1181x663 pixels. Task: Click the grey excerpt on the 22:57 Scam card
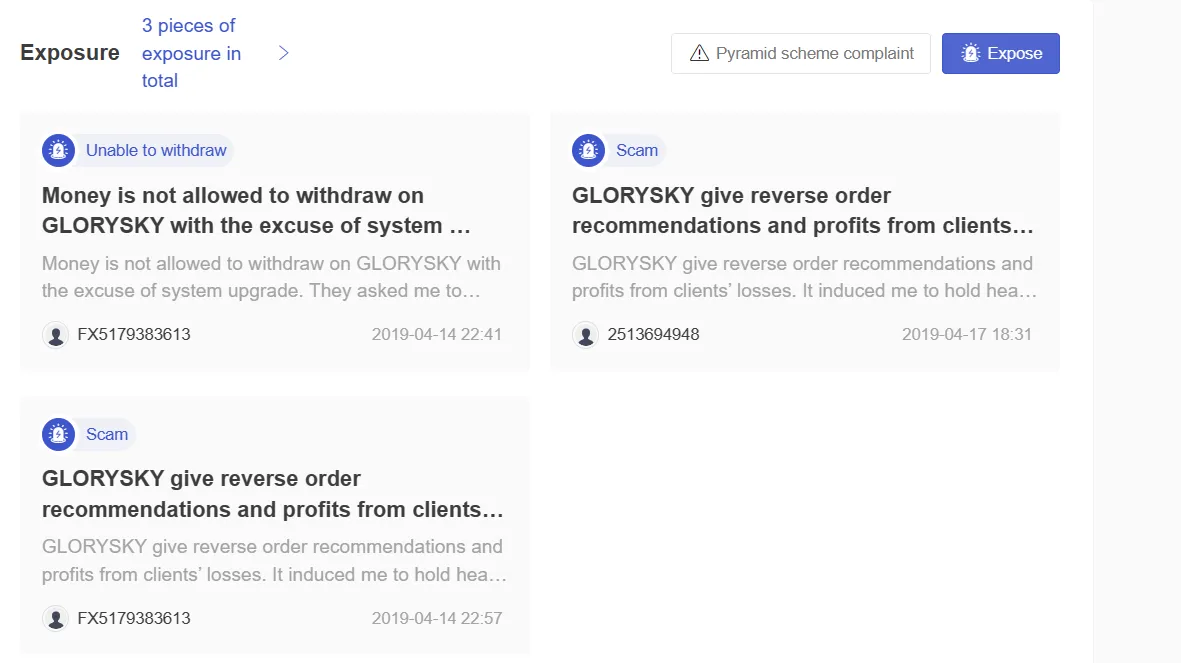(274, 561)
